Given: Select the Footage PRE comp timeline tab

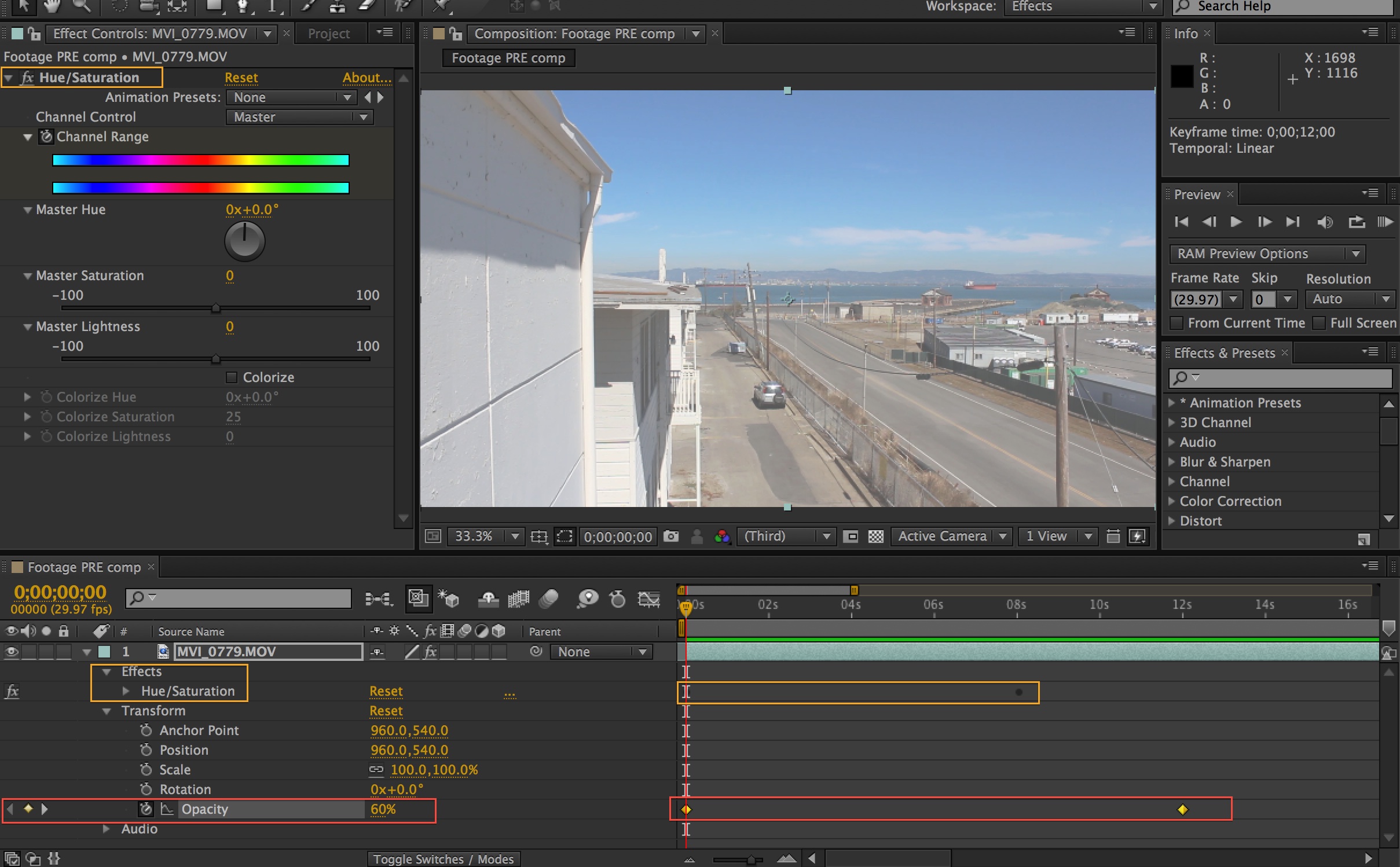Looking at the screenshot, I should [x=84, y=567].
